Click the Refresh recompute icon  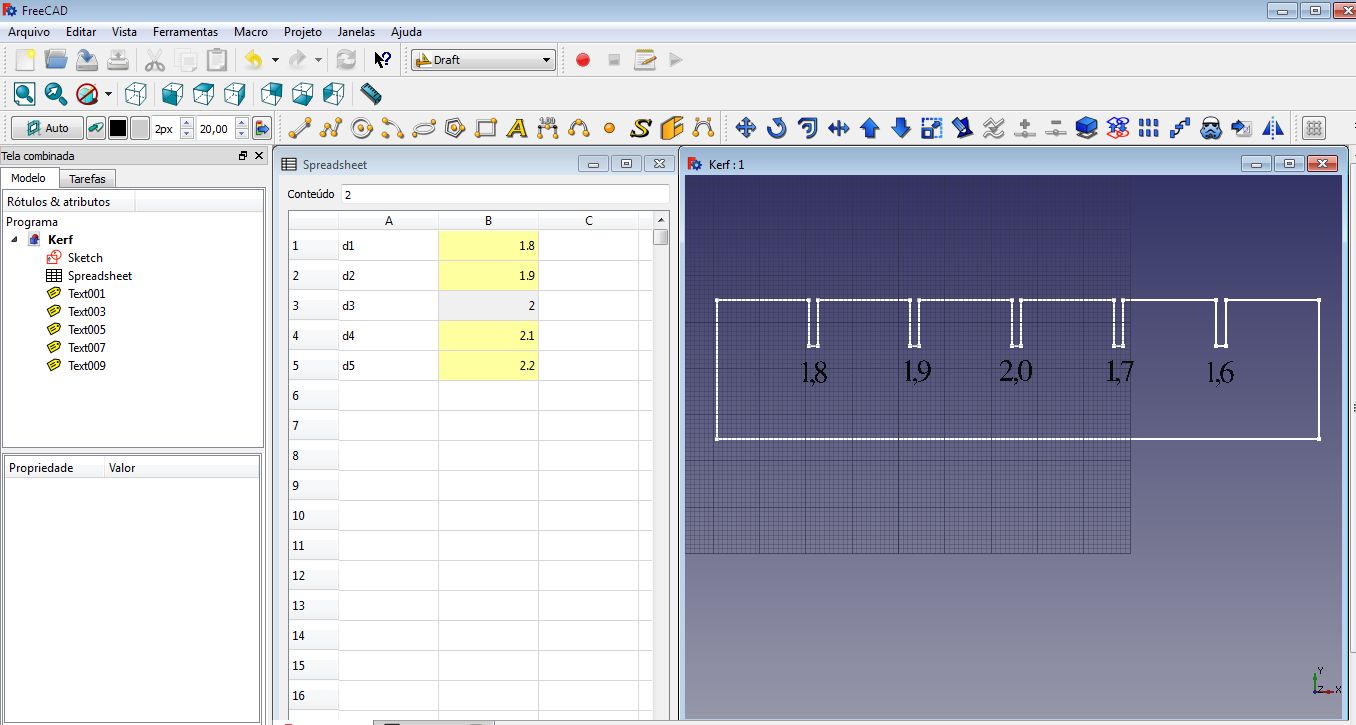pos(346,60)
